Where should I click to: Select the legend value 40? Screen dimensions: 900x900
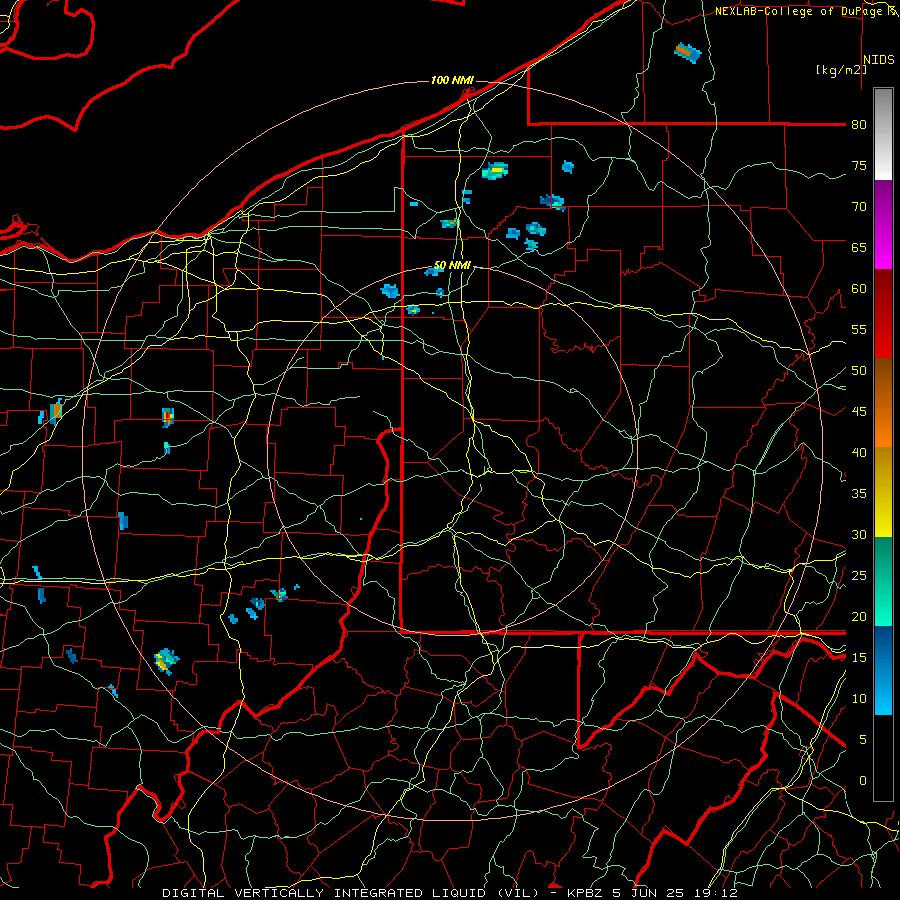(x=859, y=453)
